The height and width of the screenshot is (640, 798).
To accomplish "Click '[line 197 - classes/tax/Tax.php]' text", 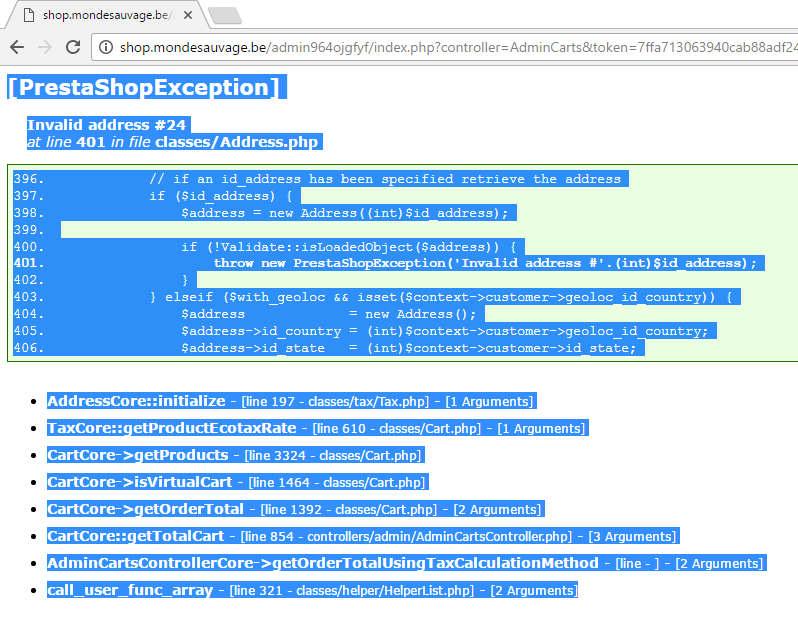I will tap(335, 401).
